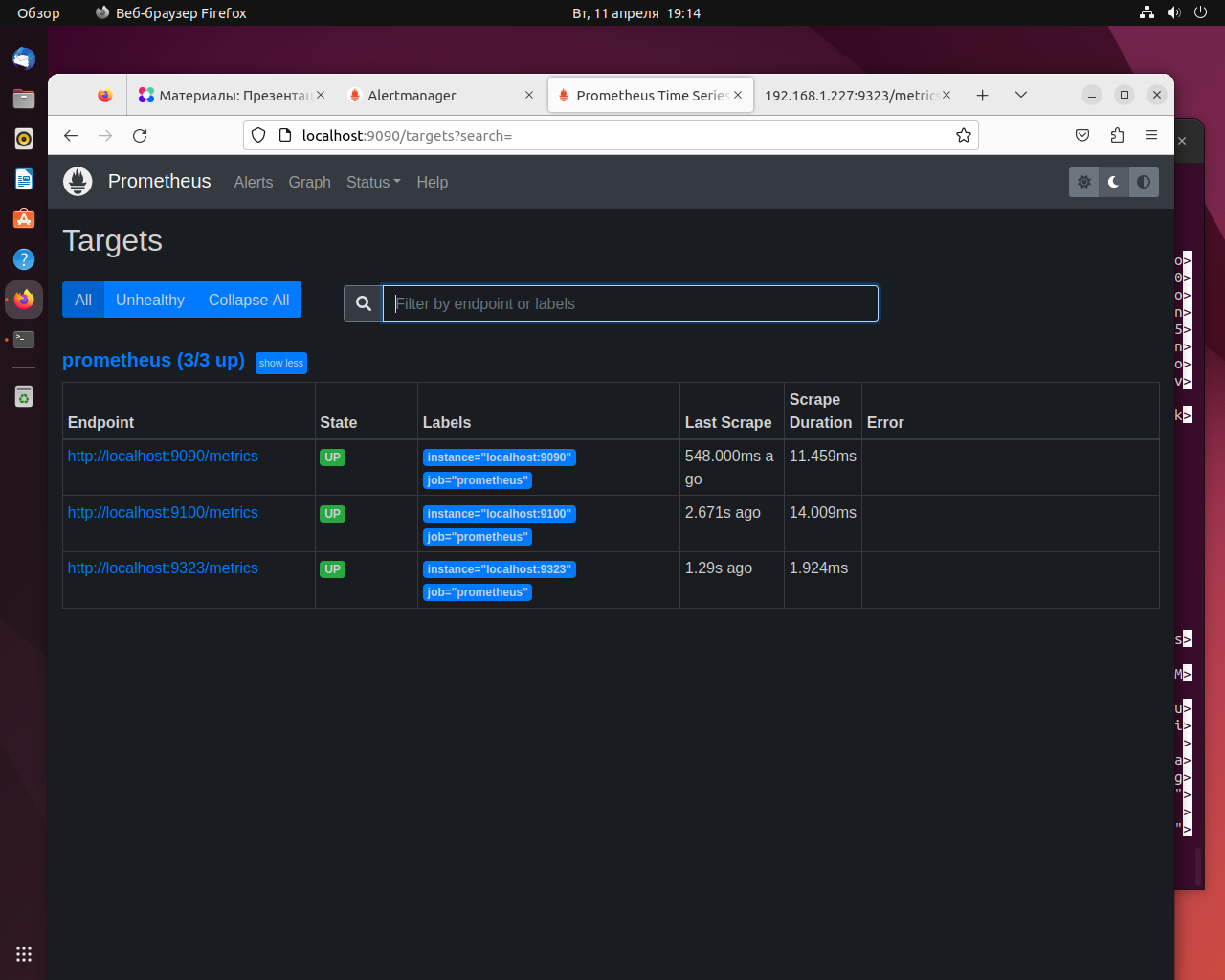Click inside the endpoint filter input field
Image resolution: width=1225 pixels, height=980 pixels.
tap(630, 302)
